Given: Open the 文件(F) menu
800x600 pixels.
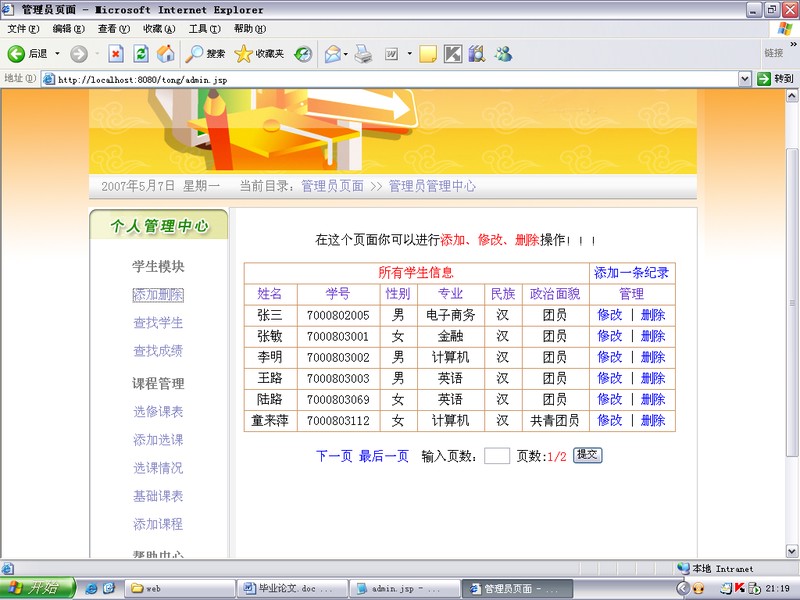Looking at the screenshot, I should (23, 29).
